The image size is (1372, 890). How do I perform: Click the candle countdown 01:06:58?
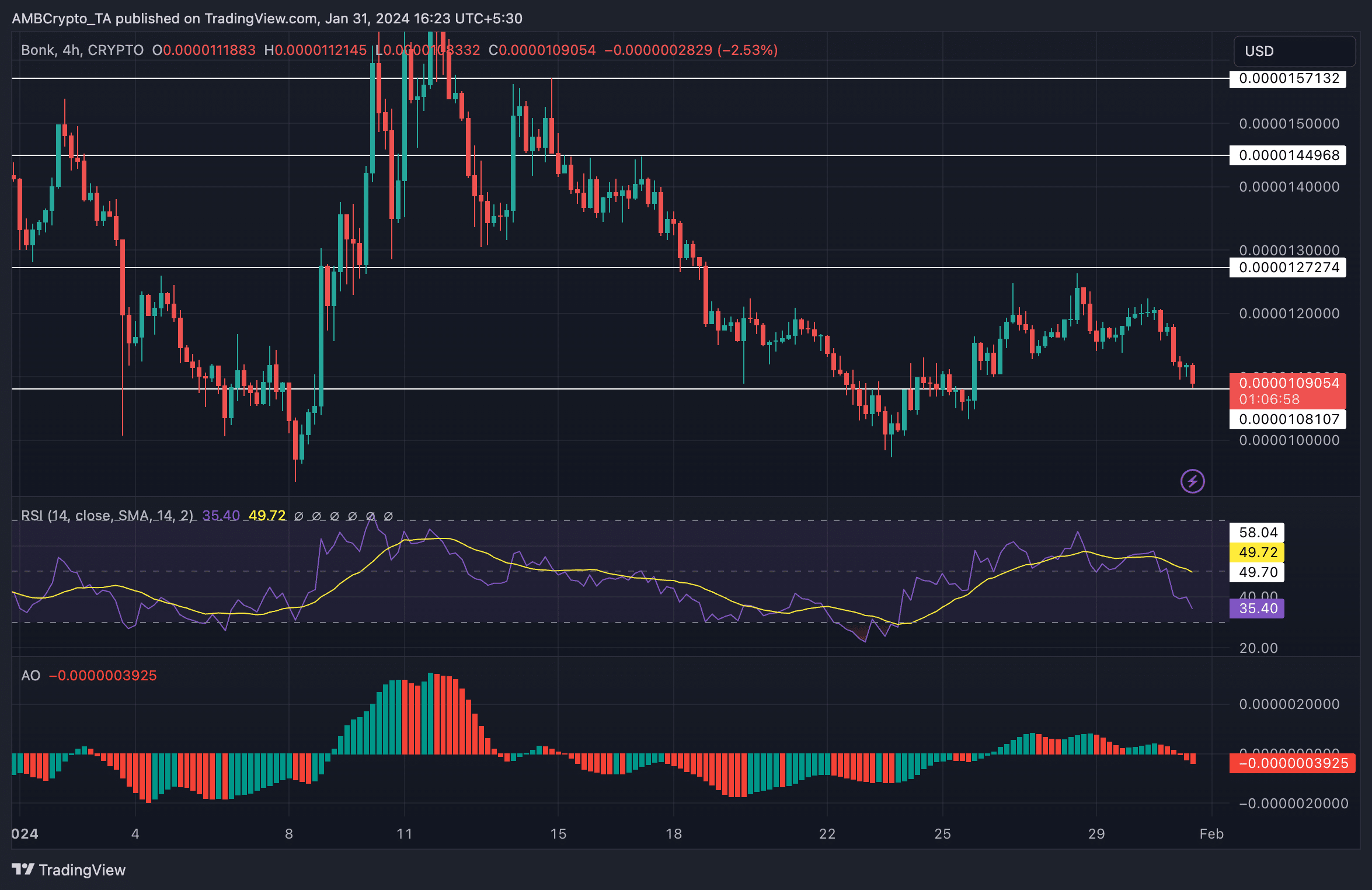(1269, 399)
